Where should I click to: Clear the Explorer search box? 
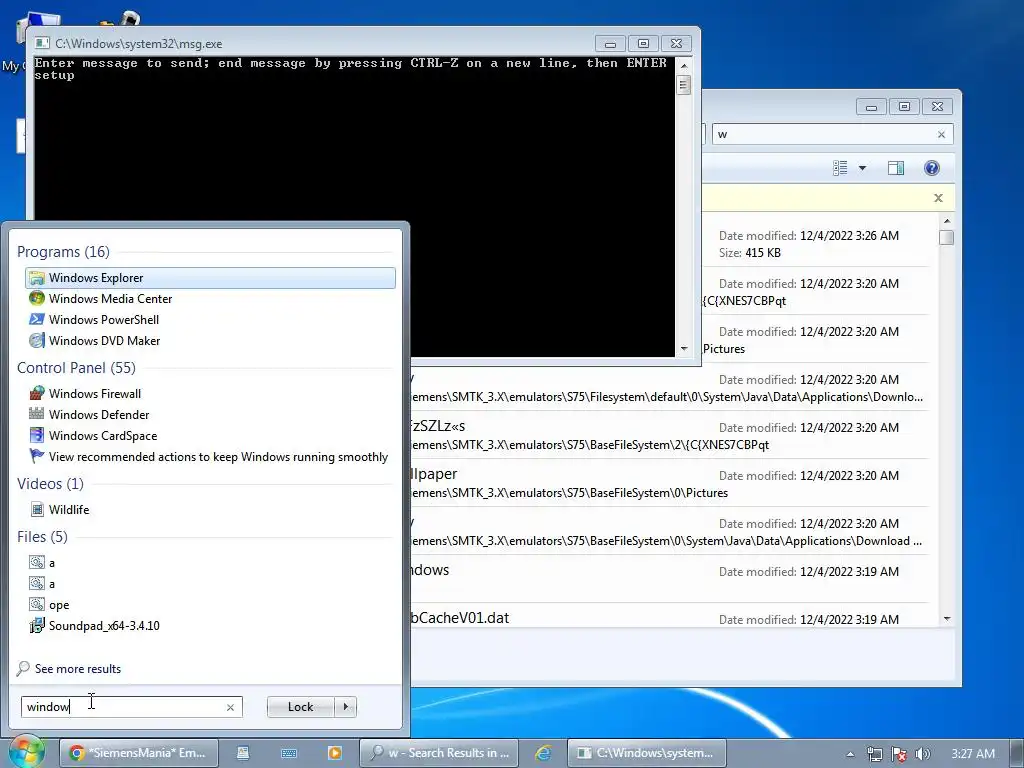[x=941, y=135]
